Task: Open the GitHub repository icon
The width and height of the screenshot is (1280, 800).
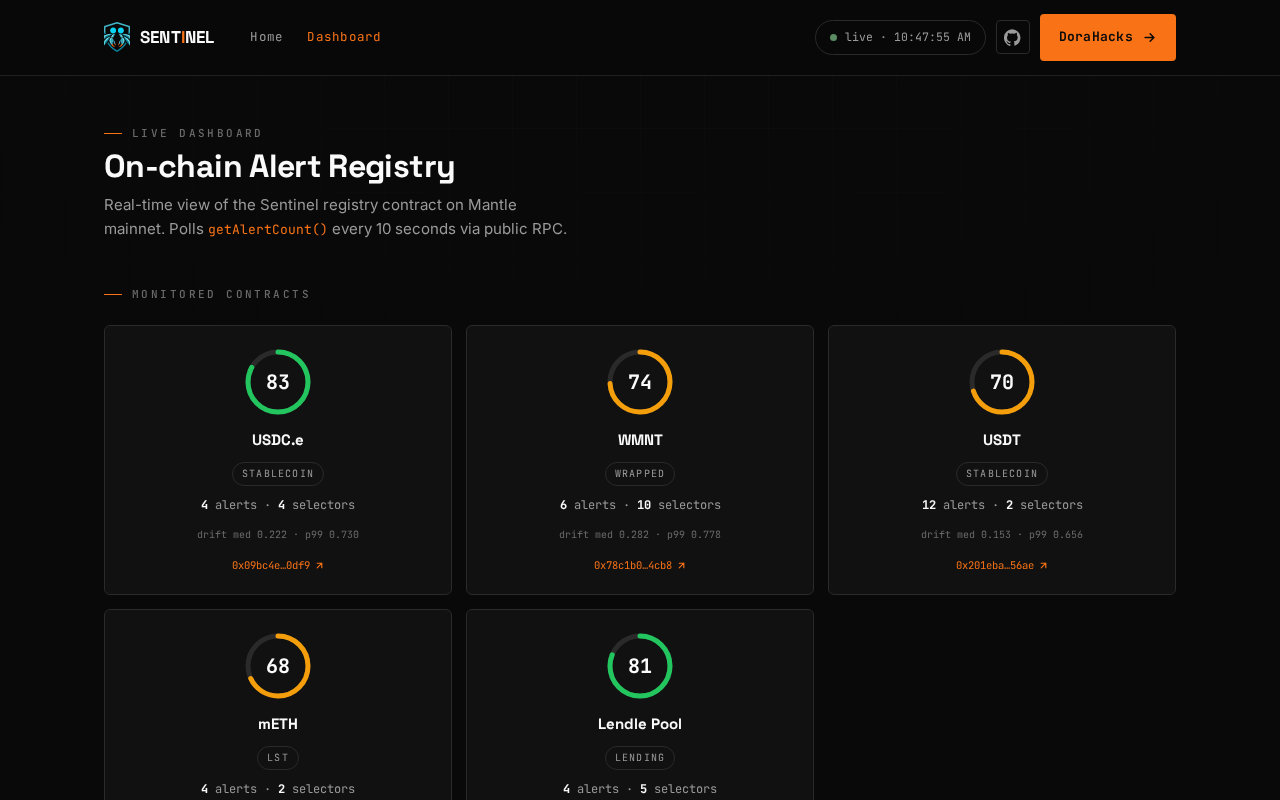Action: click(x=1012, y=37)
